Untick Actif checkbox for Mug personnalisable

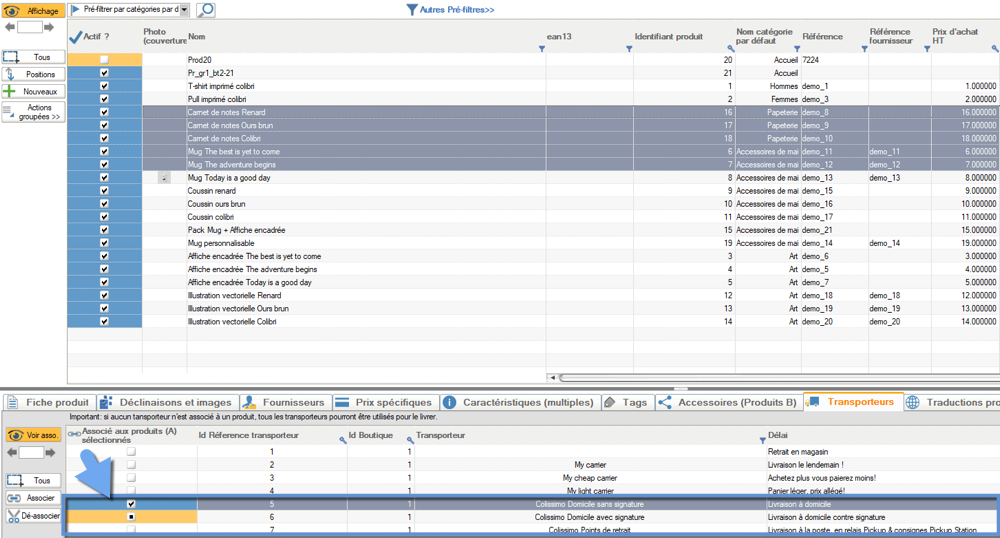[104, 243]
